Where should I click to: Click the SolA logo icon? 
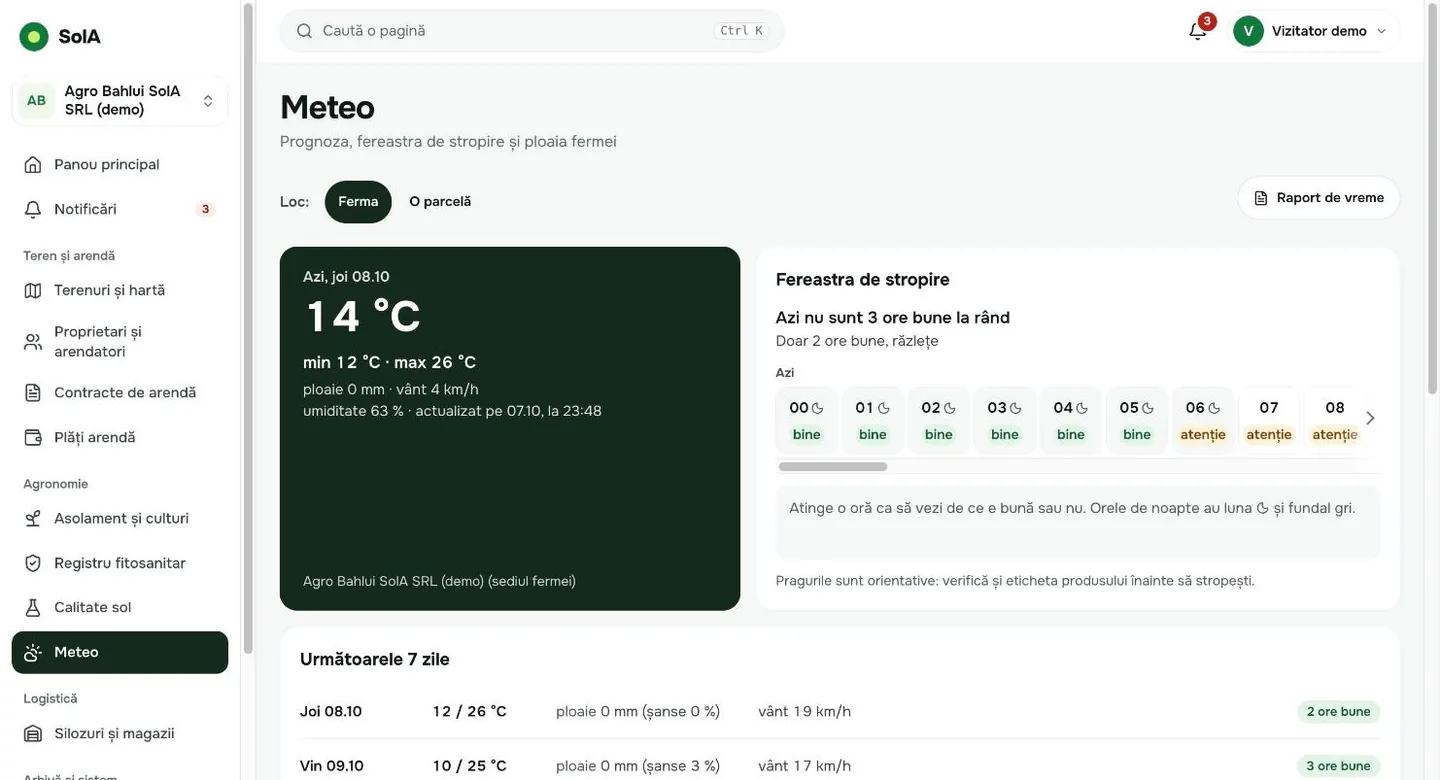tap(34, 37)
